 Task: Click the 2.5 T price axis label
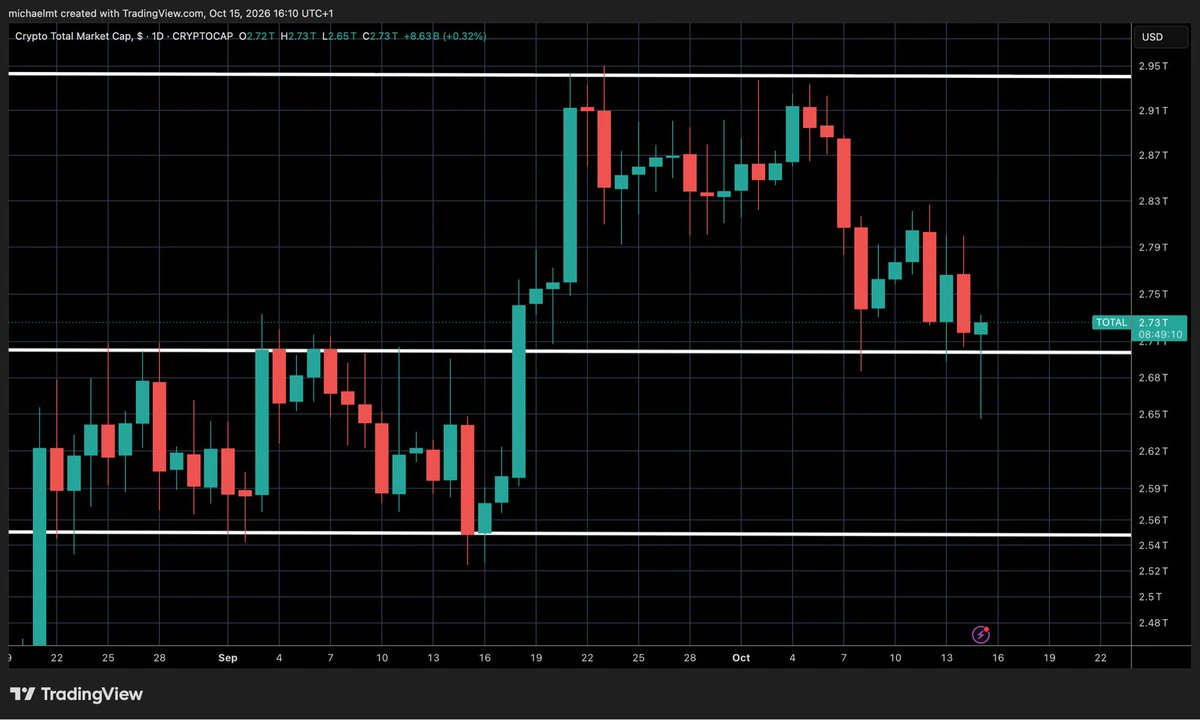[1151, 597]
